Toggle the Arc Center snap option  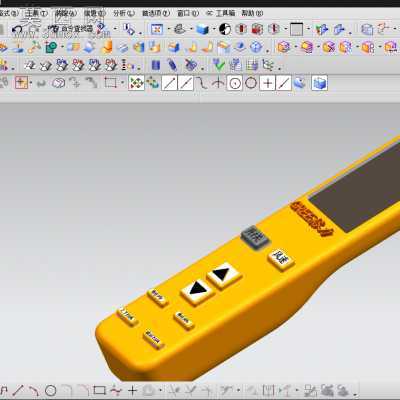tap(235, 83)
